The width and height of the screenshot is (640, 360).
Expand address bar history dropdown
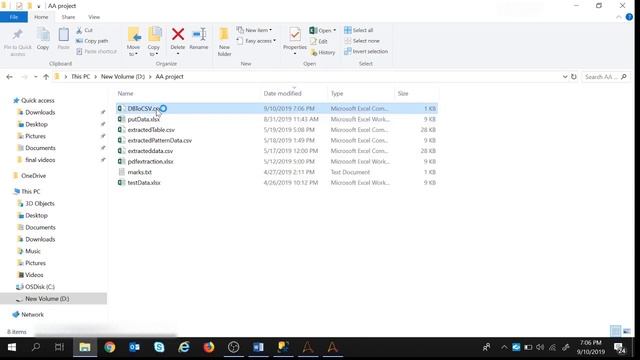(x=565, y=77)
